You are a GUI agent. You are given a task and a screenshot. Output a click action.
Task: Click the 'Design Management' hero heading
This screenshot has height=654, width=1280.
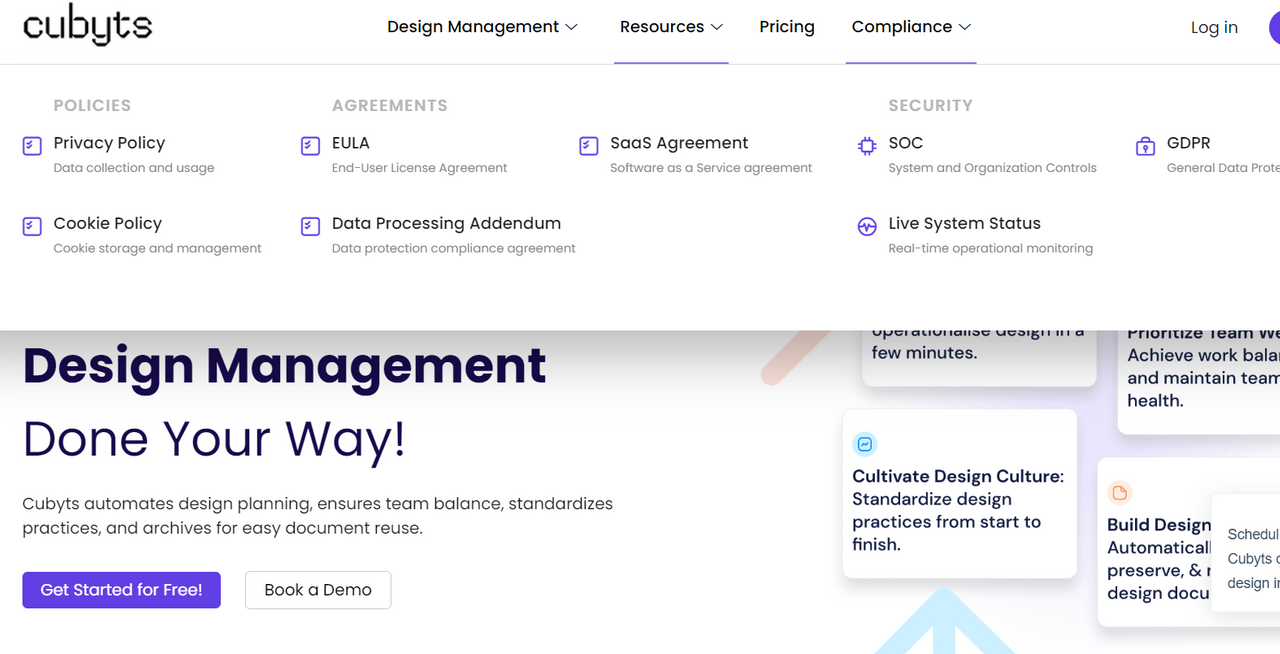[x=284, y=365]
